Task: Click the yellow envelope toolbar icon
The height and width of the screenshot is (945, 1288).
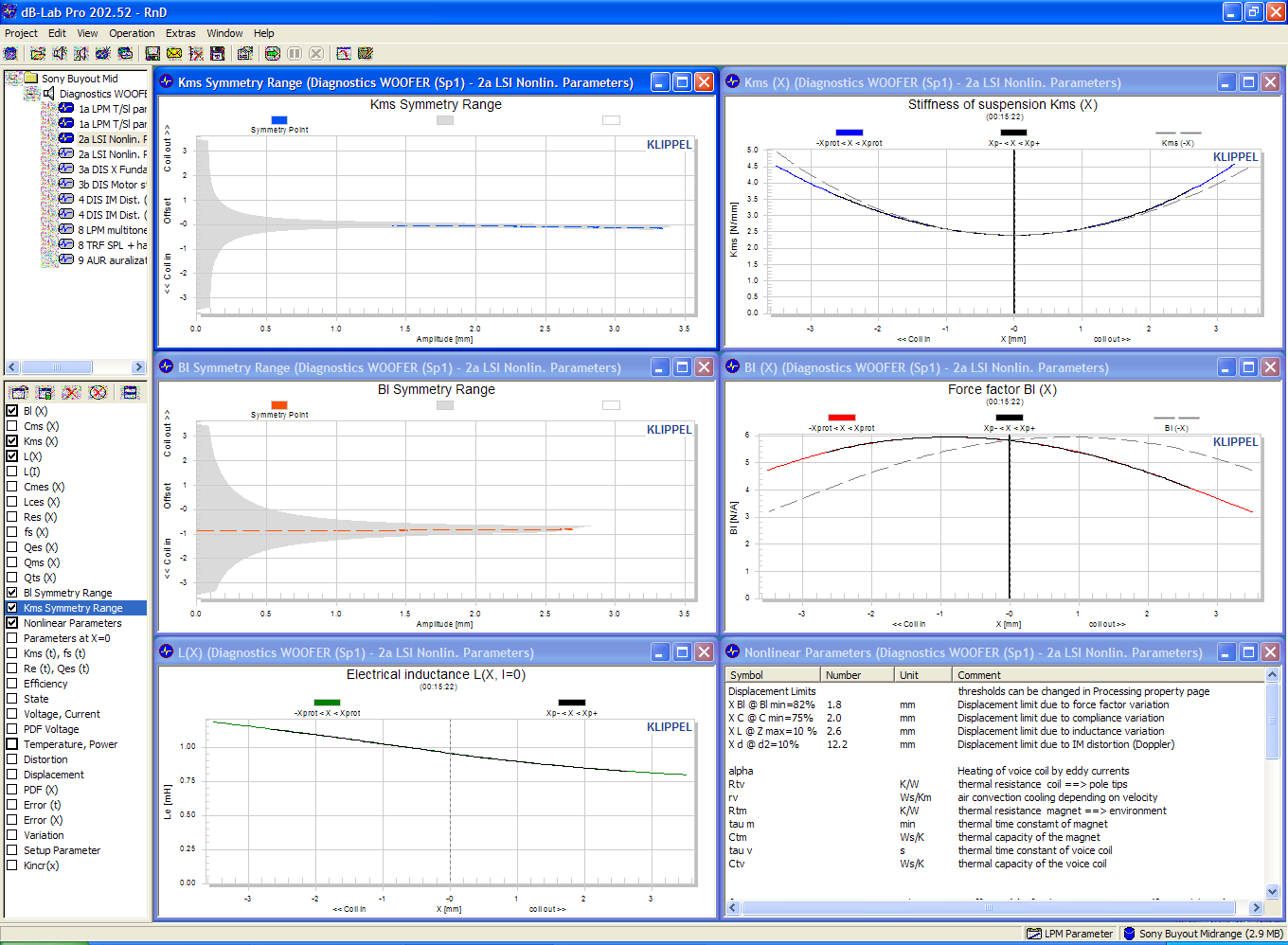Action: point(174,53)
